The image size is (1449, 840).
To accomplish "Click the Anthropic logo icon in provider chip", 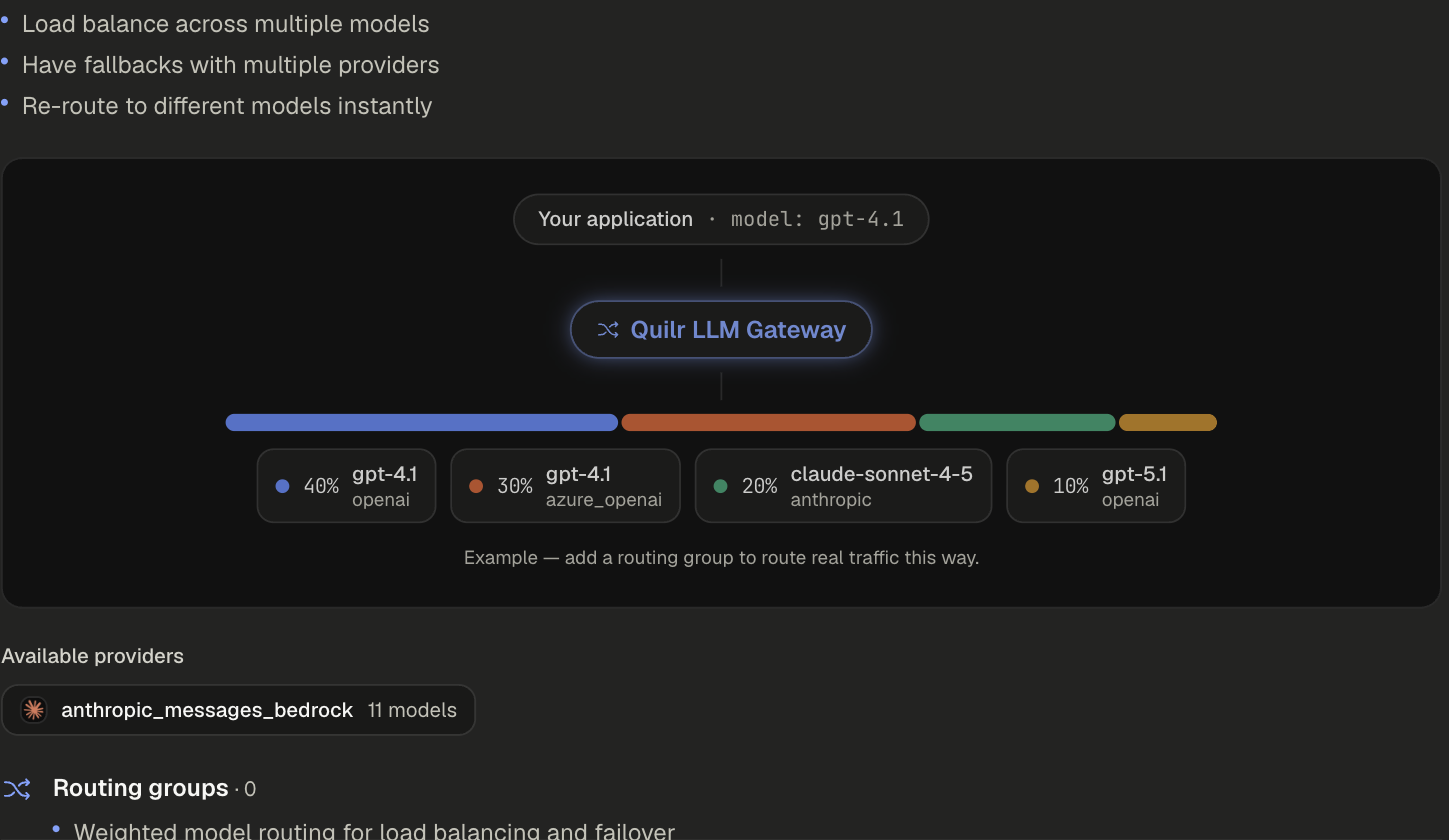I will tap(34, 710).
